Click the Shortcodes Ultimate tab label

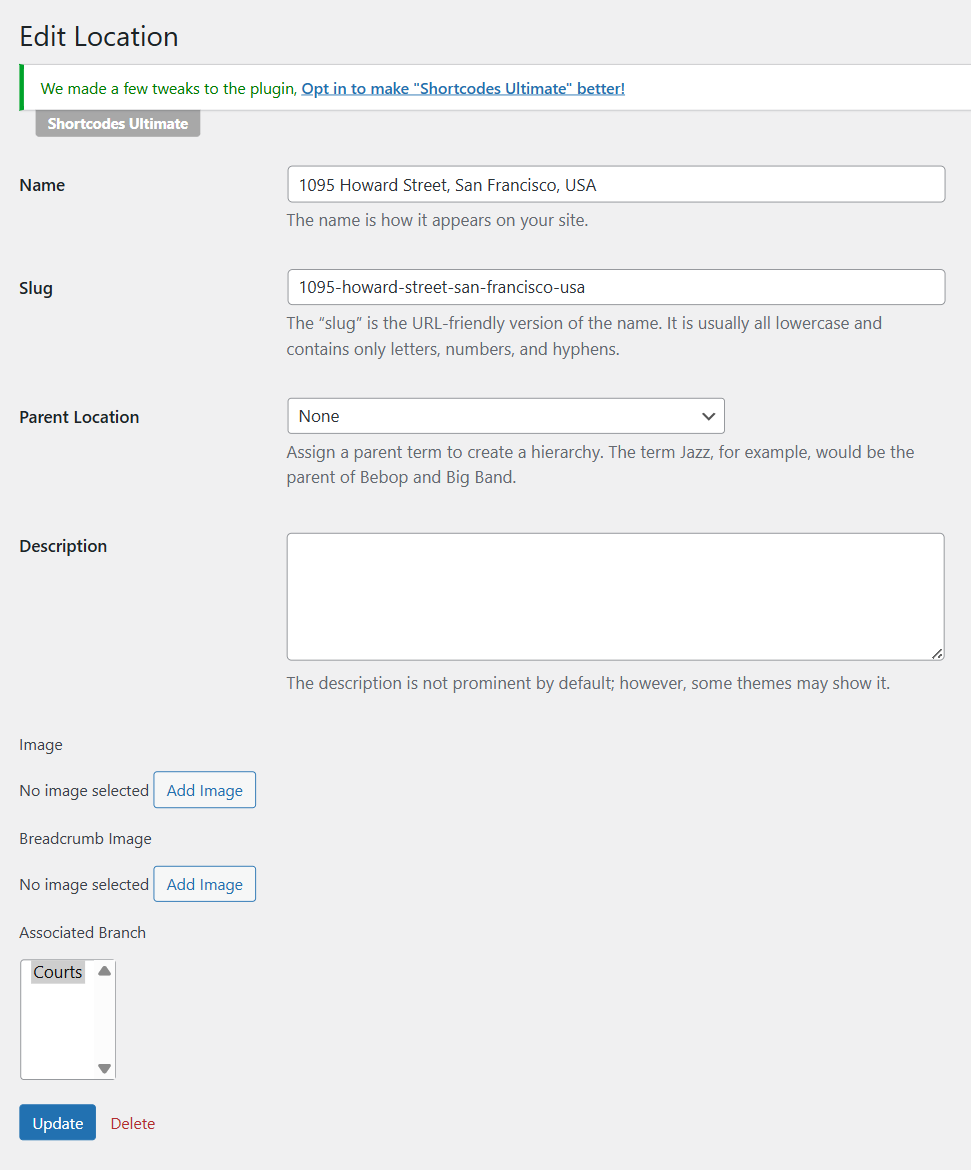click(x=118, y=124)
